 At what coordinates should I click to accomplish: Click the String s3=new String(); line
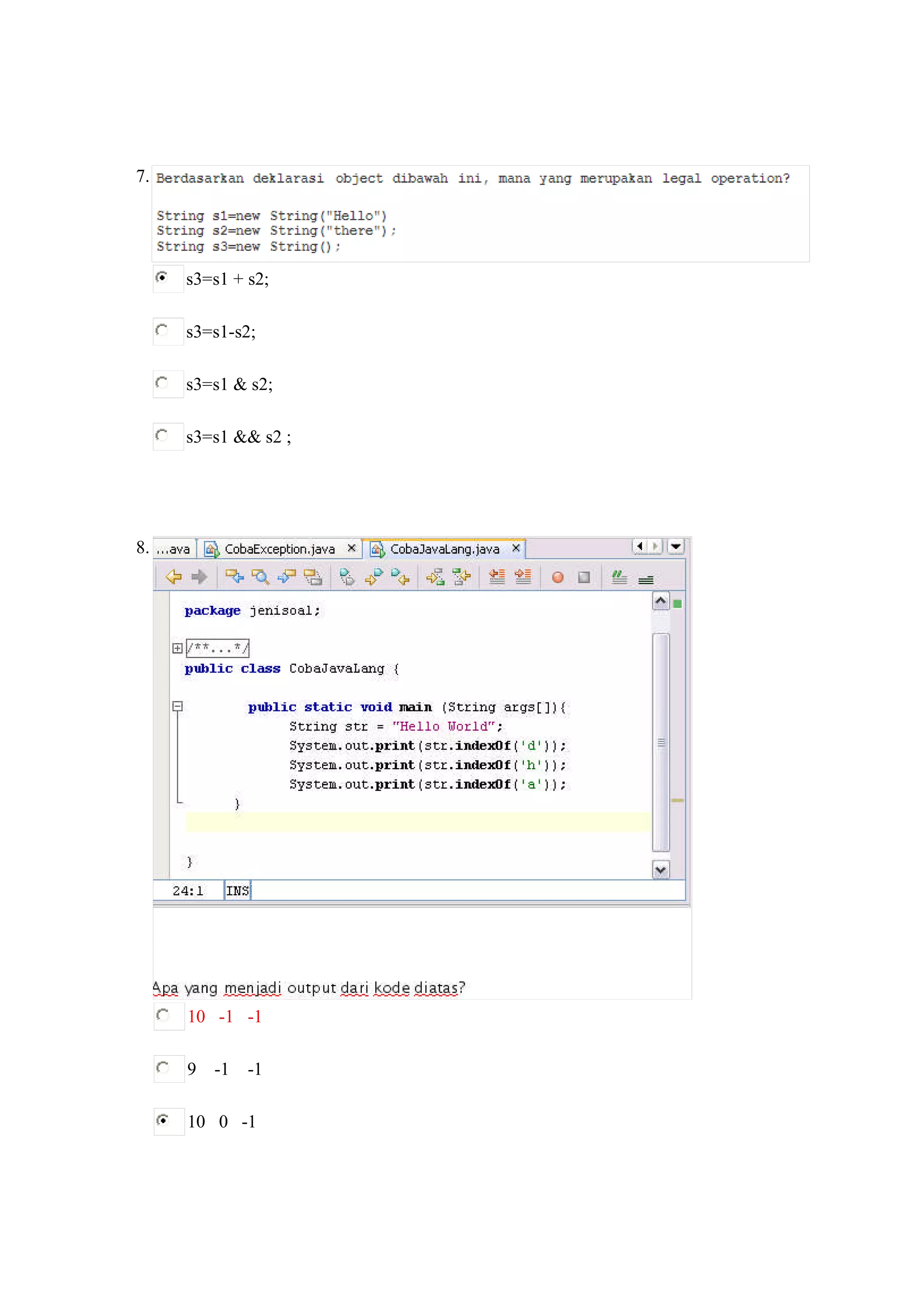[248, 247]
